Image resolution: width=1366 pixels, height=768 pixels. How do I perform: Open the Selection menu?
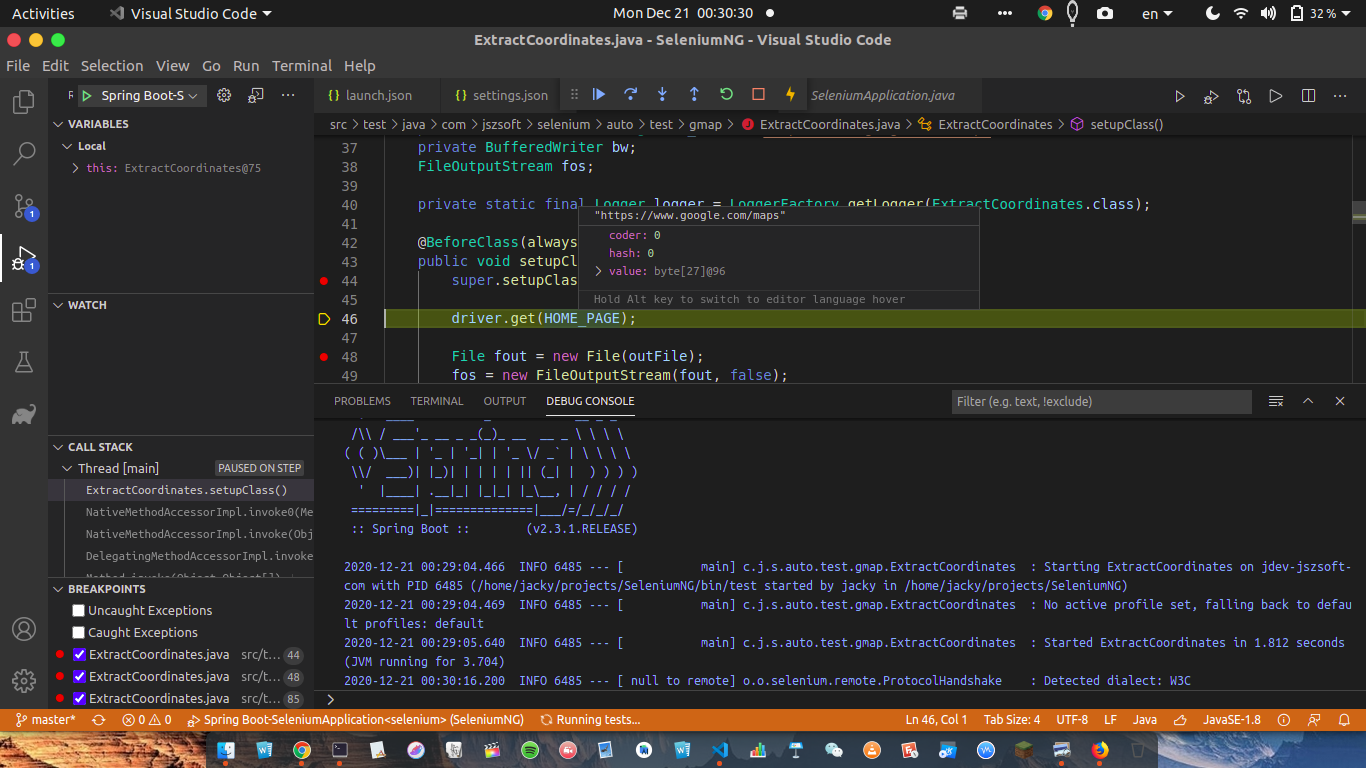pyautogui.click(x=112, y=66)
